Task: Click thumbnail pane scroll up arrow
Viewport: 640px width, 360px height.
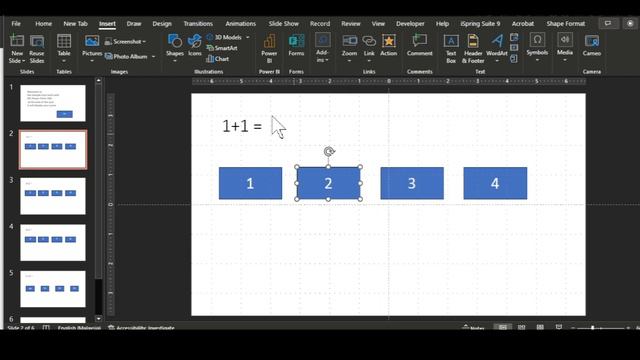Action: [98, 81]
